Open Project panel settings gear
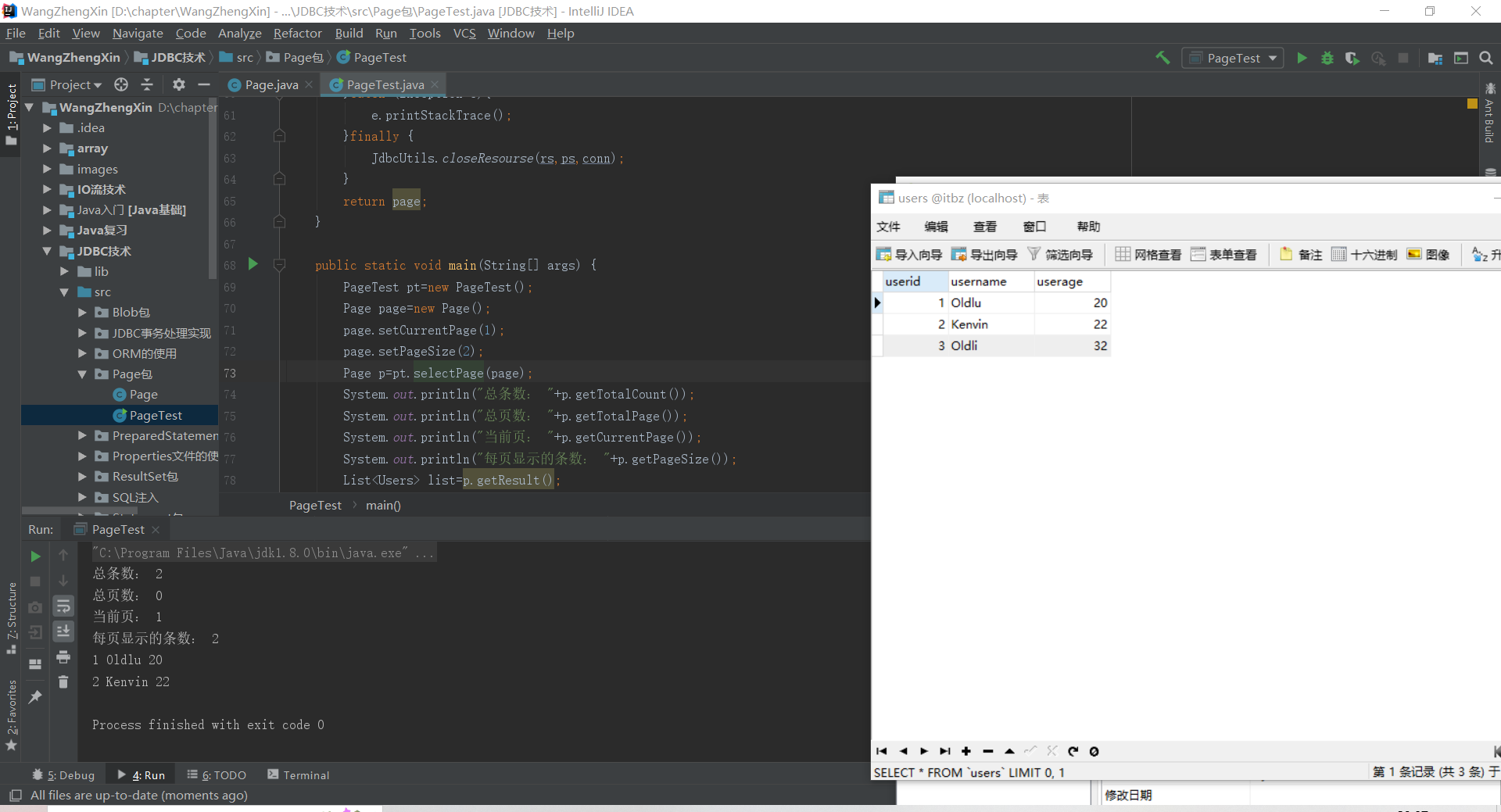The image size is (1501, 812). [179, 84]
